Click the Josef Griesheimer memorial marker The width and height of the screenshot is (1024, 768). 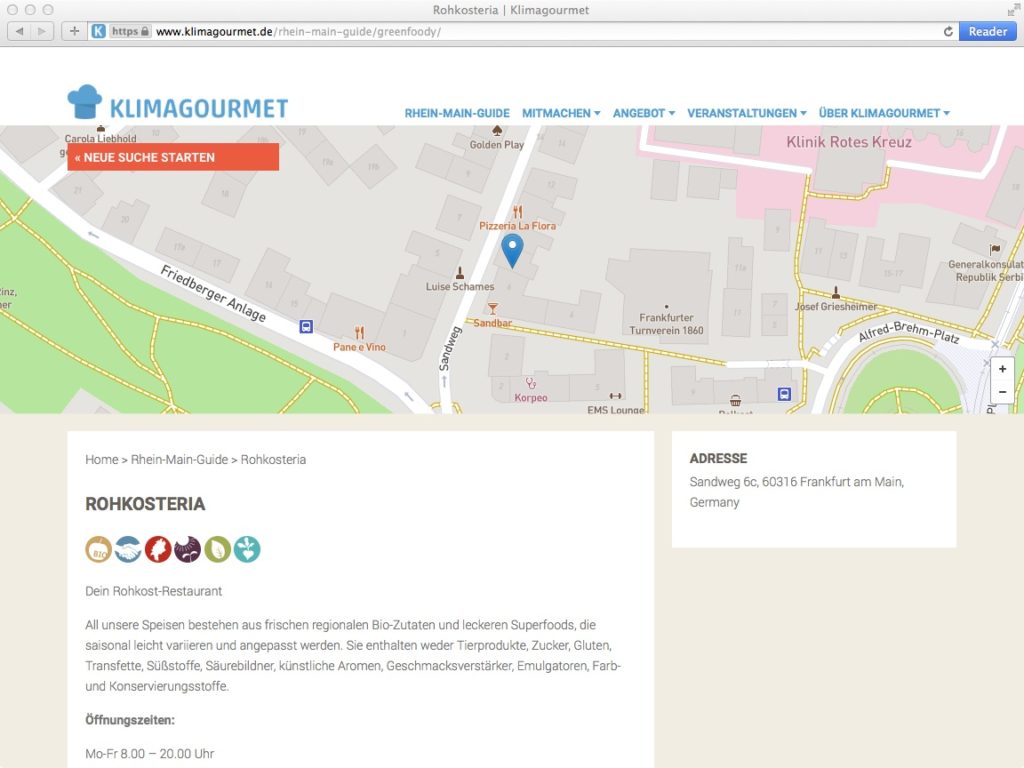[835, 292]
